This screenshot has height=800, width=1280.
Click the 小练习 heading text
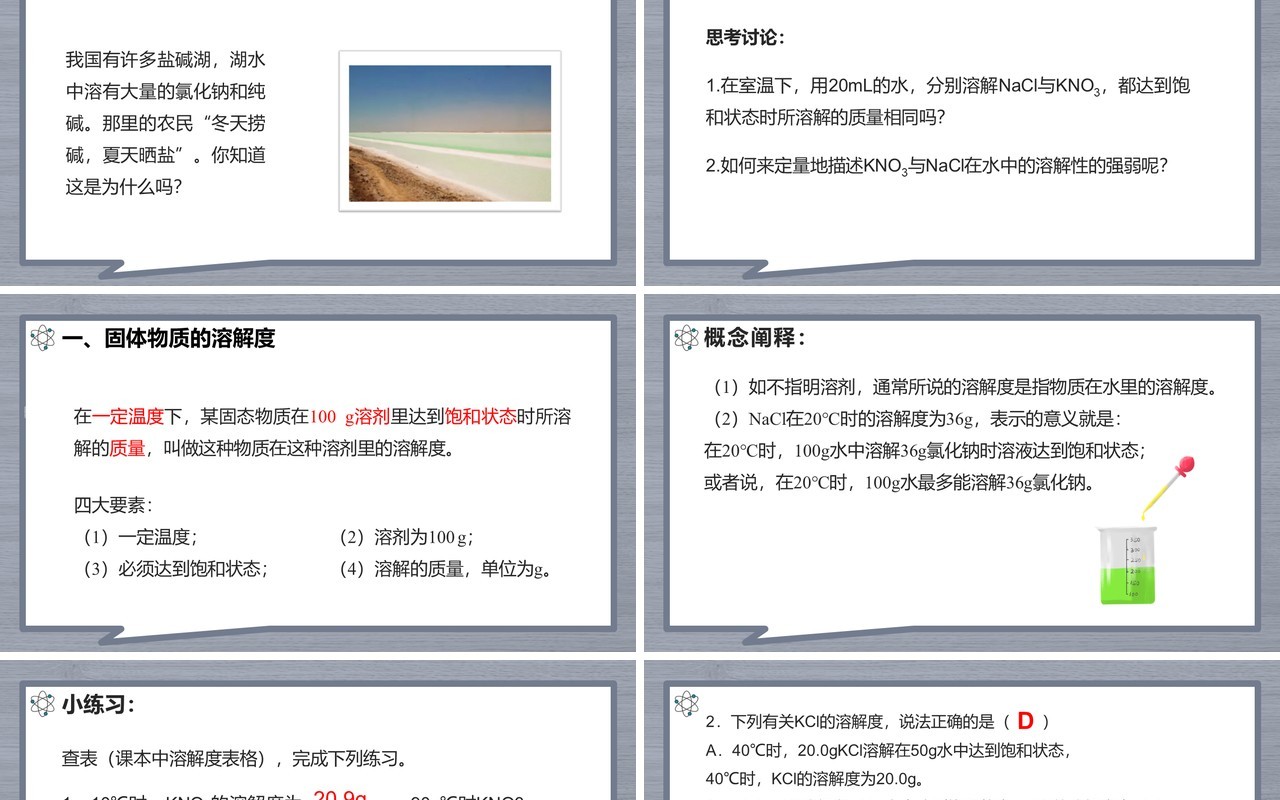[x=98, y=704]
